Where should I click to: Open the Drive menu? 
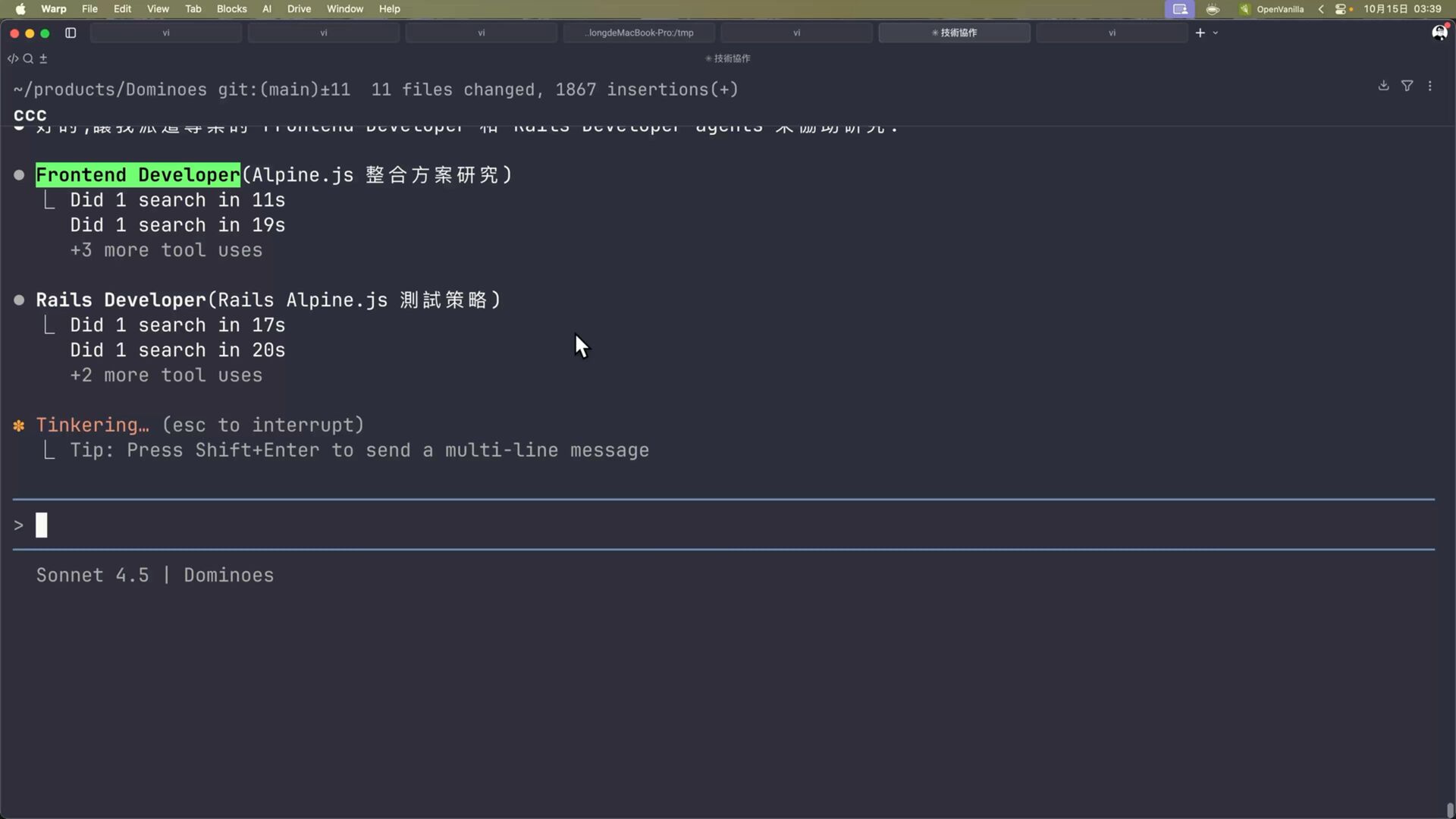pyautogui.click(x=299, y=9)
